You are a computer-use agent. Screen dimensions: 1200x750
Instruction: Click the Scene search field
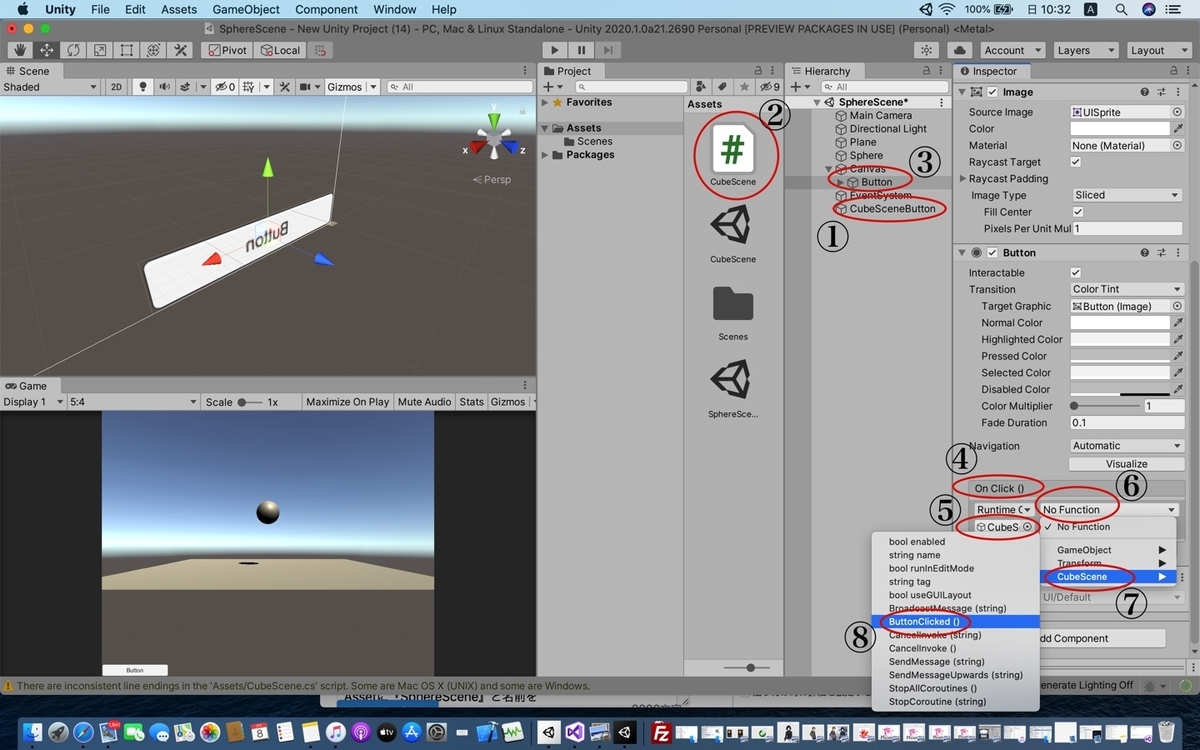[x=459, y=87]
